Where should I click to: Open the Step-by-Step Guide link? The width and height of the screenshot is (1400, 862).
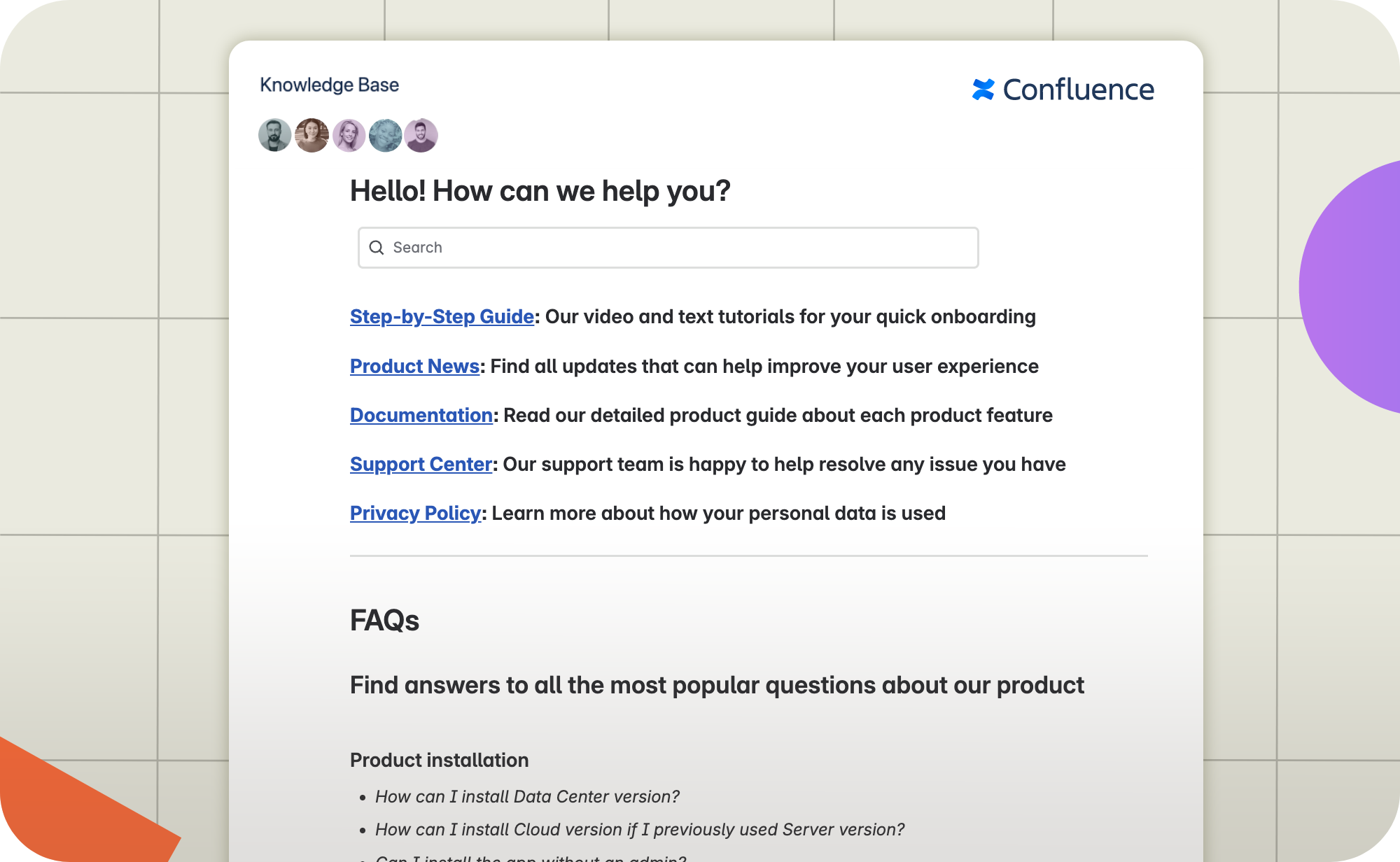(x=442, y=317)
